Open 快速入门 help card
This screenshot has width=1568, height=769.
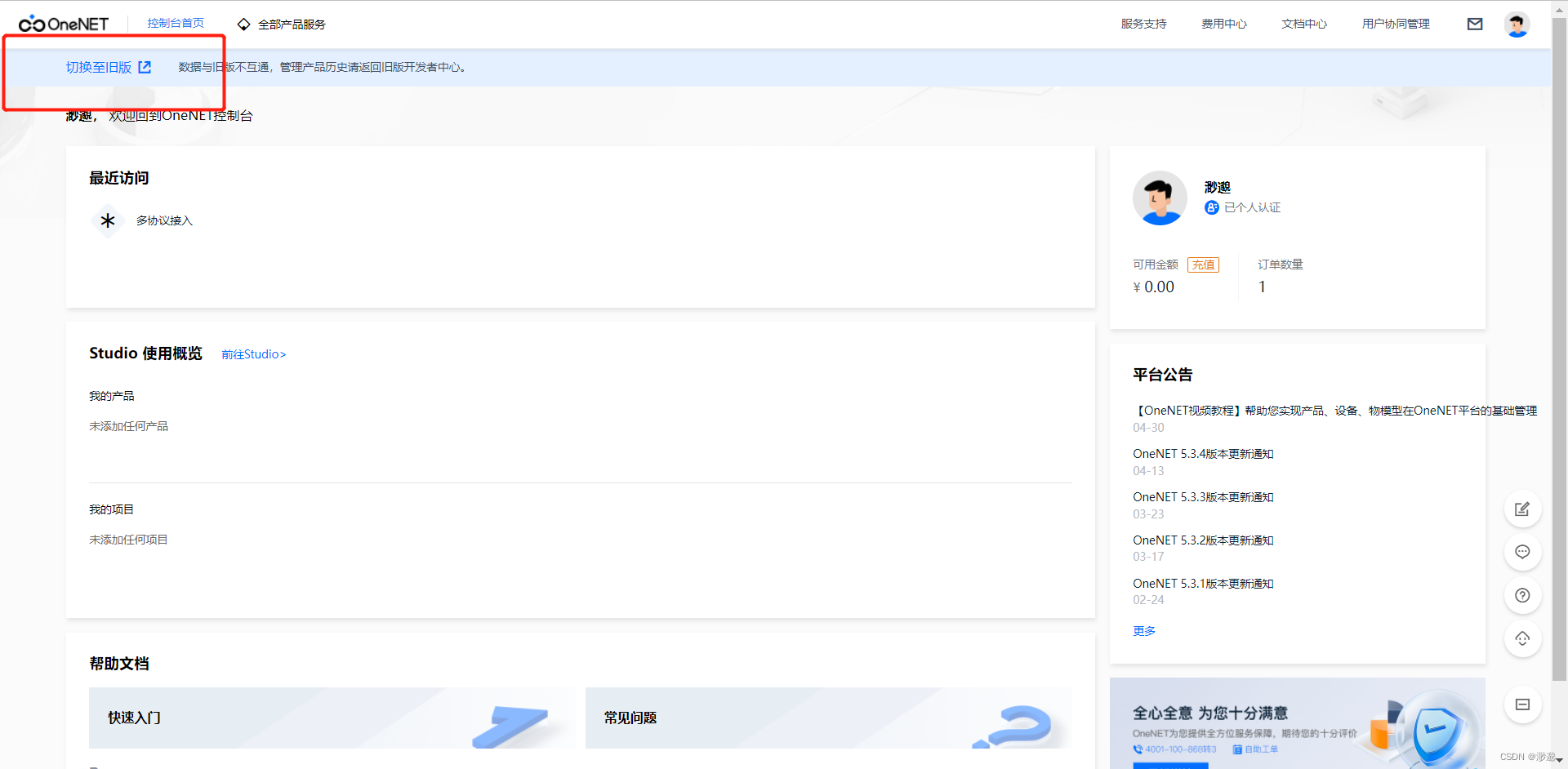332,718
